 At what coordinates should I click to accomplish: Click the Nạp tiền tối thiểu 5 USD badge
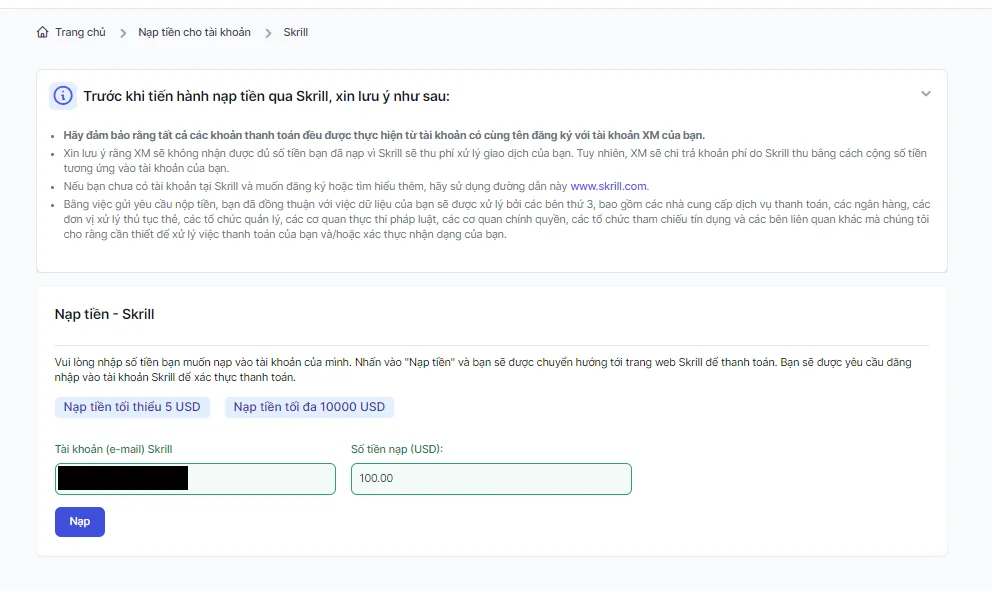(x=132, y=407)
